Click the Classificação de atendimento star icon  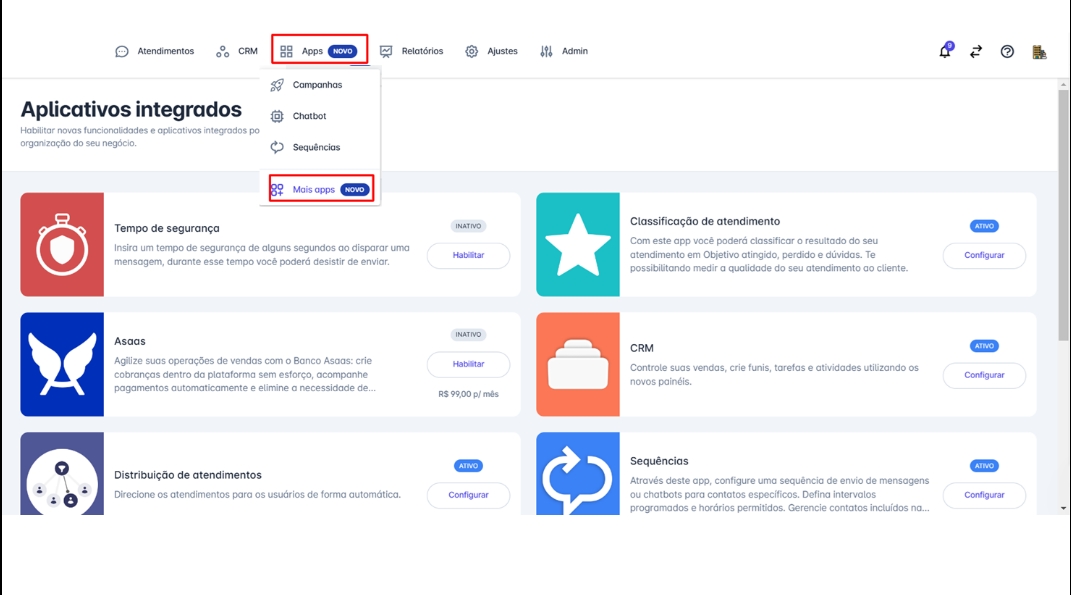(577, 245)
